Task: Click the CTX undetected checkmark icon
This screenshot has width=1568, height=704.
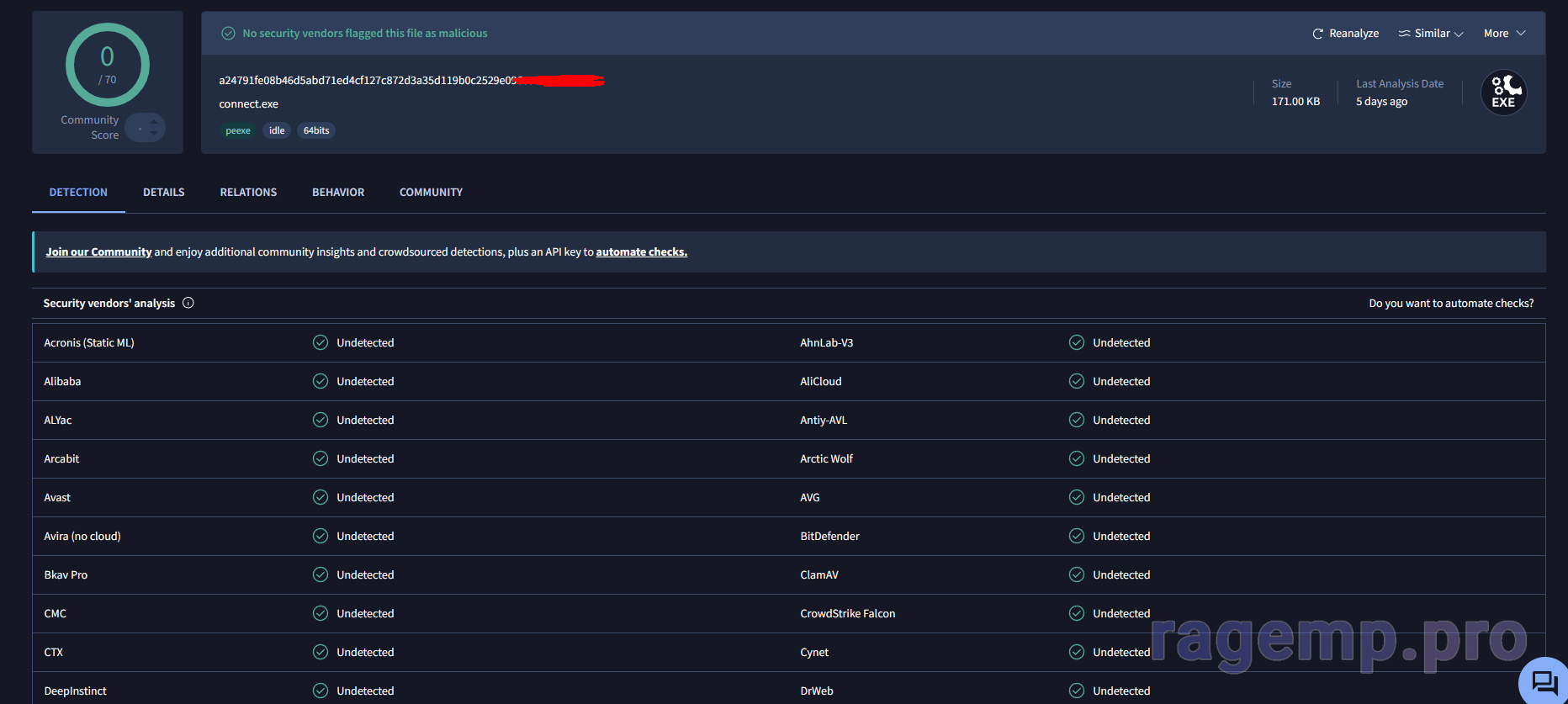Action: pyautogui.click(x=320, y=652)
